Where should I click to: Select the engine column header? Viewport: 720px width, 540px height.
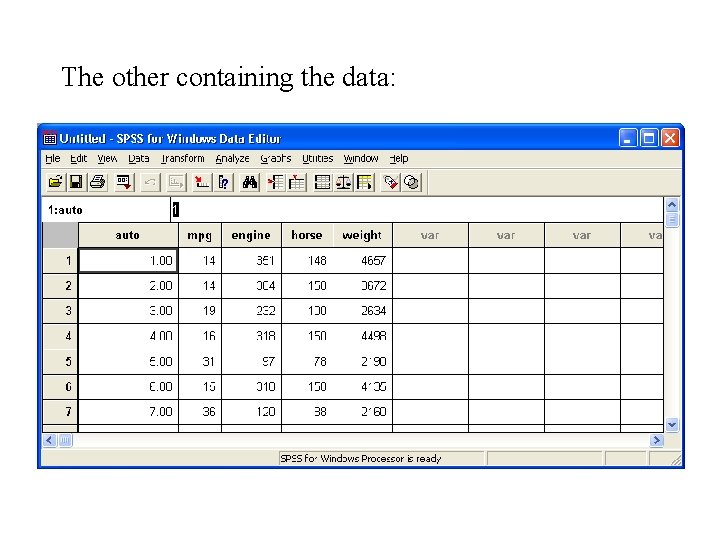pyautogui.click(x=251, y=235)
